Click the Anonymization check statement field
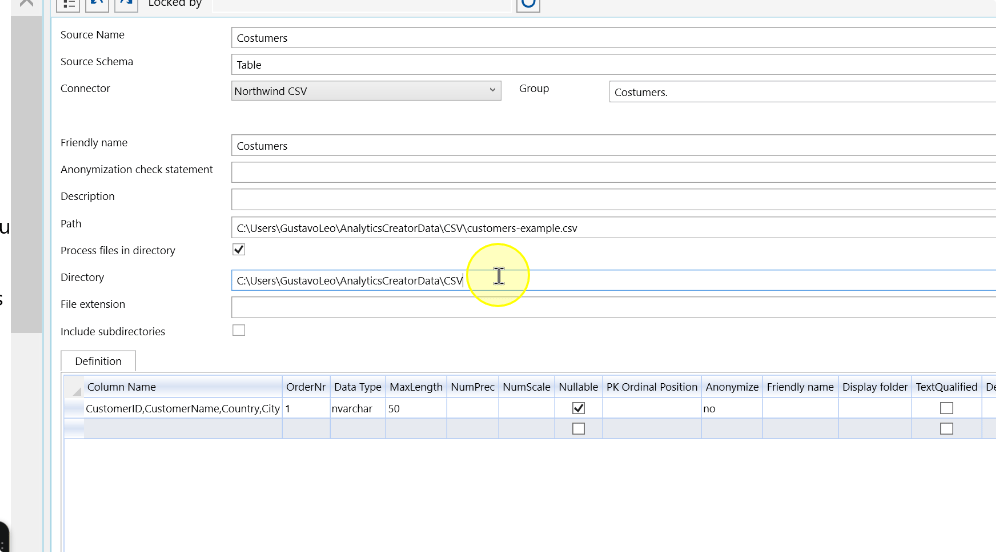The height and width of the screenshot is (552, 996). pyautogui.click(x=614, y=172)
